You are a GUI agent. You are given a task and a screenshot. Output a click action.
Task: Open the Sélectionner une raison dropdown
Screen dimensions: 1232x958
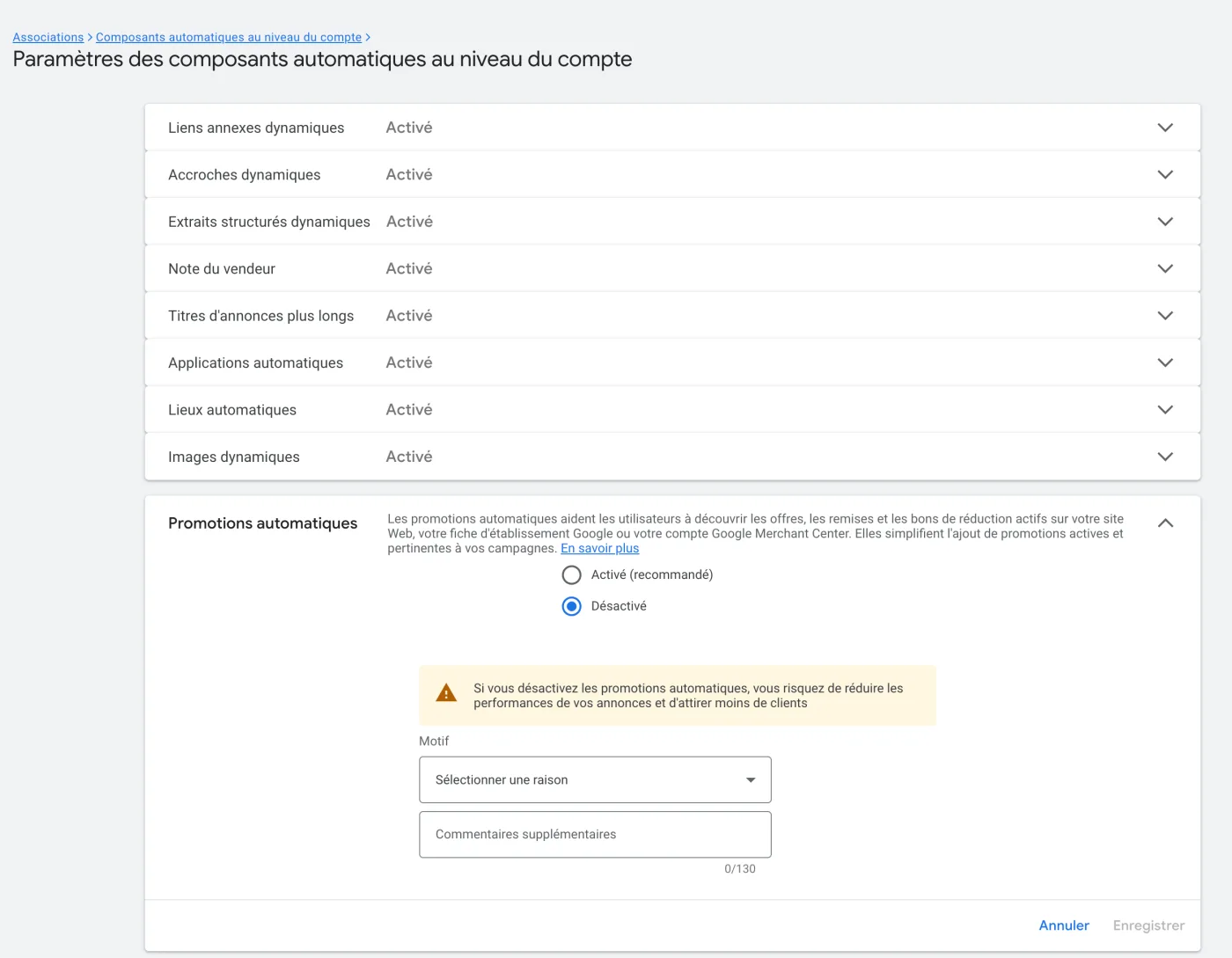pos(595,779)
